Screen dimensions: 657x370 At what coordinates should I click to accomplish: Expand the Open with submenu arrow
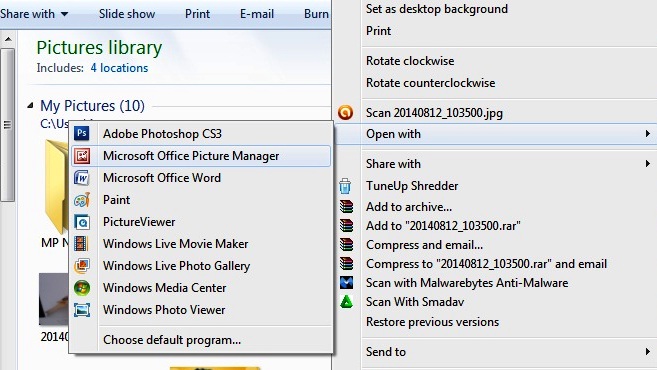point(648,134)
